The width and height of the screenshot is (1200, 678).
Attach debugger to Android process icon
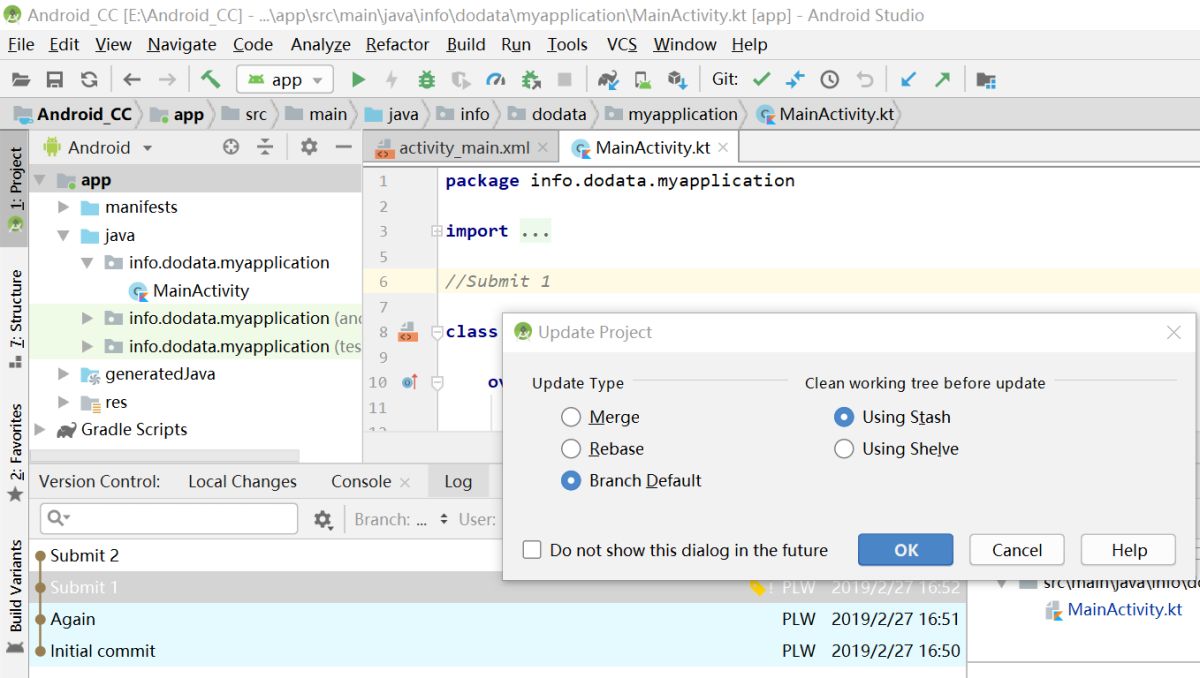coord(531,80)
